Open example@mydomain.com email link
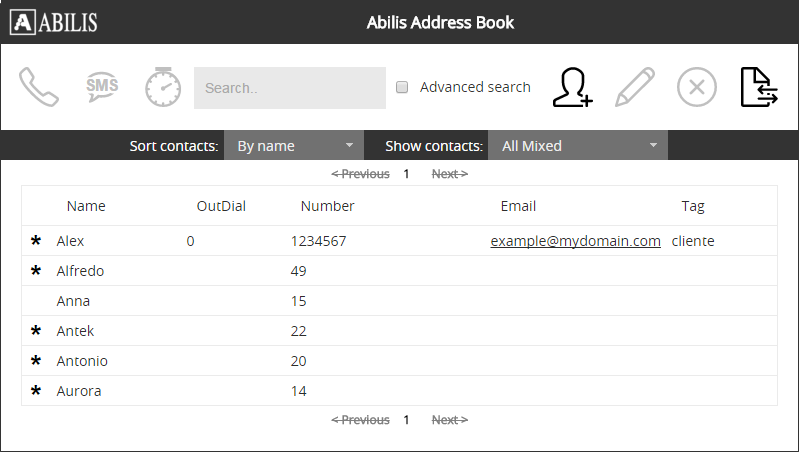799x452 pixels. [x=575, y=241]
